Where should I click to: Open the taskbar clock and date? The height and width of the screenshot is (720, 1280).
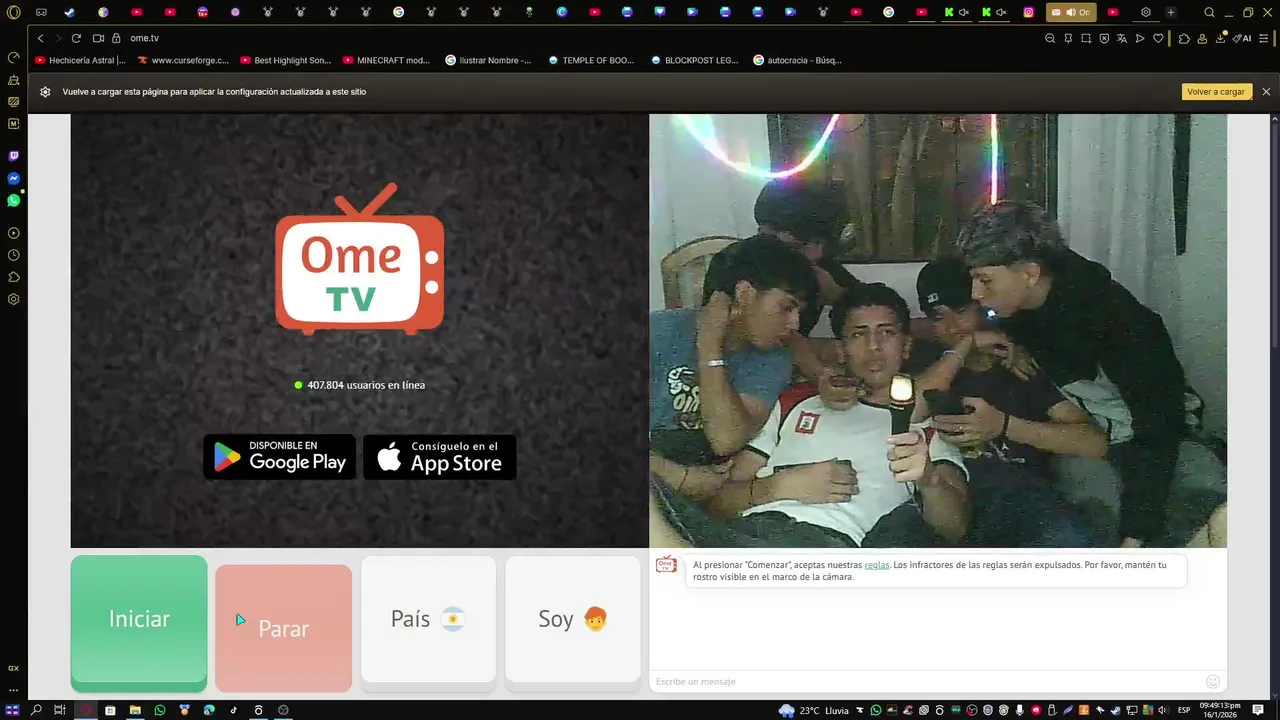1220,710
